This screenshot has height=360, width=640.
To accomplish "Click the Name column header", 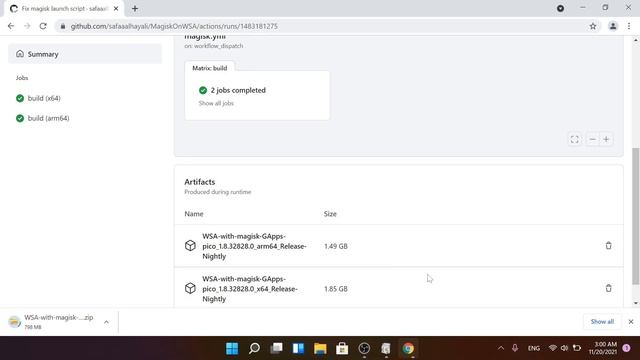I will [193, 214].
